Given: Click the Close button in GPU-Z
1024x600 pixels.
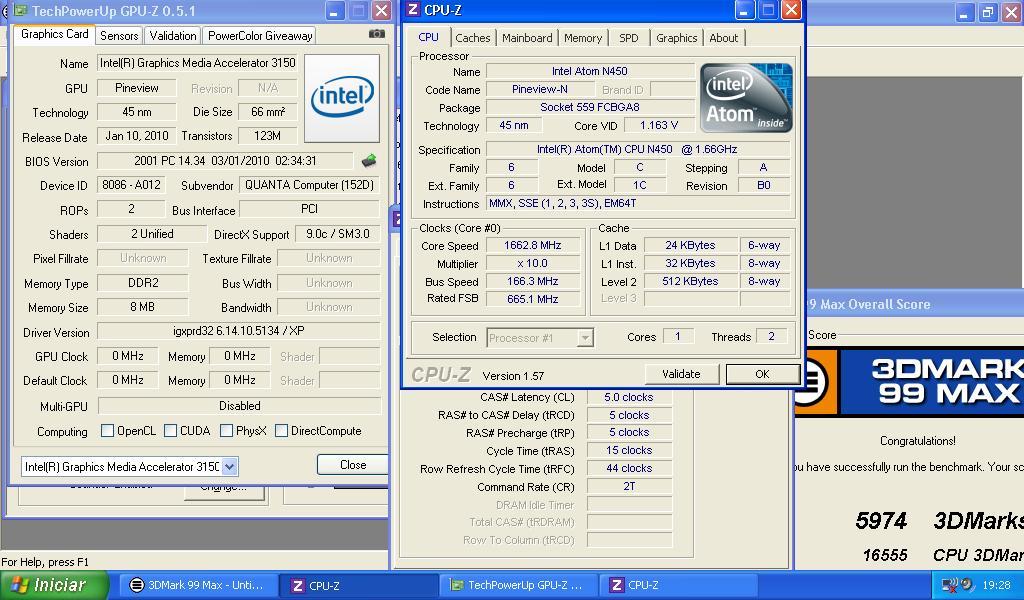Looking at the screenshot, I should 353,465.
